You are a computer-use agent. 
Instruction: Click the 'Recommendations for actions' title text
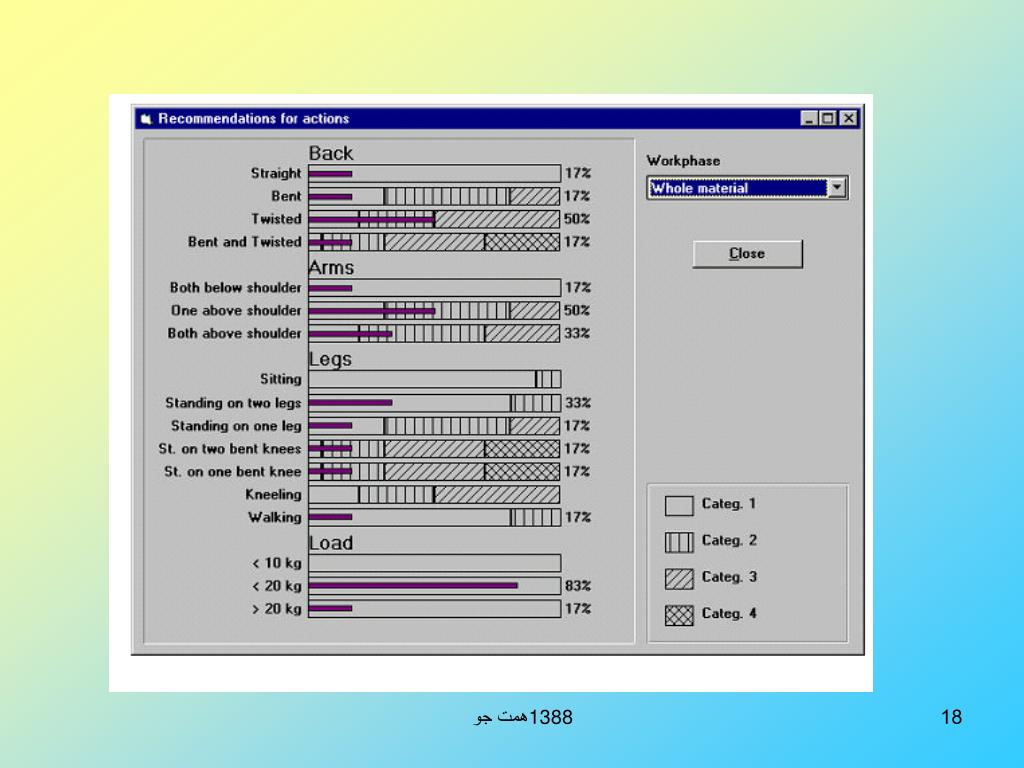[254, 119]
